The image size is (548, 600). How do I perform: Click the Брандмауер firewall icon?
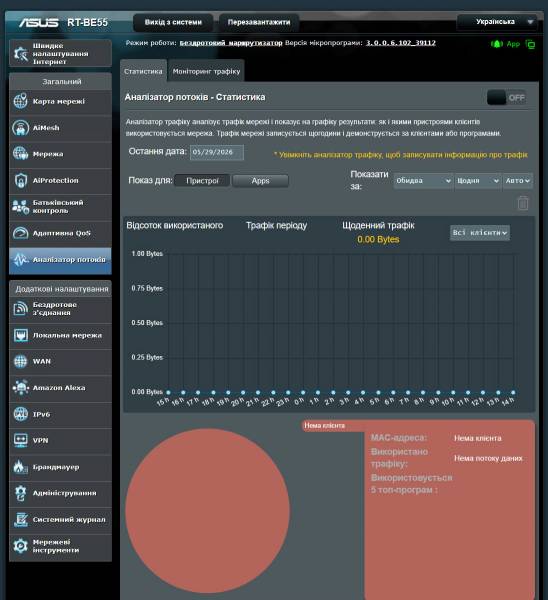click(x=21, y=466)
